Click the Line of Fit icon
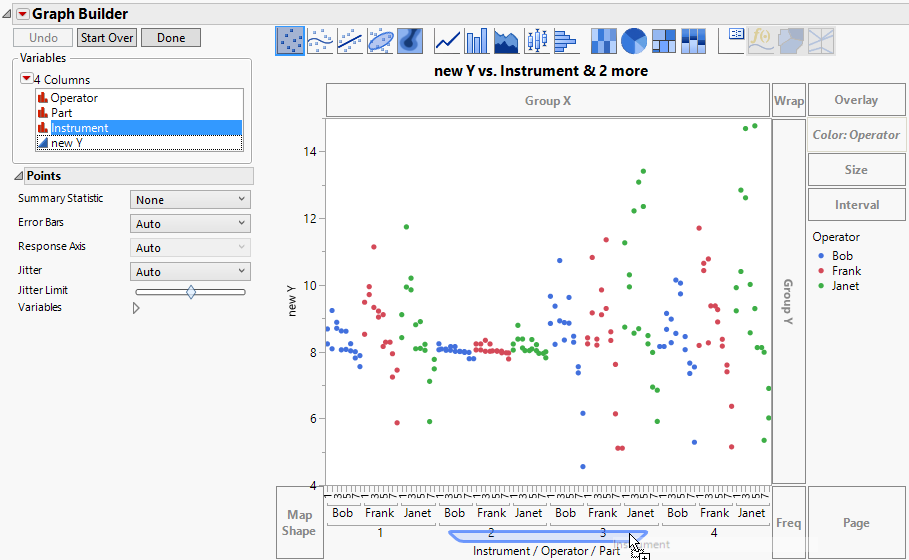909x560 pixels. click(350, 40)
